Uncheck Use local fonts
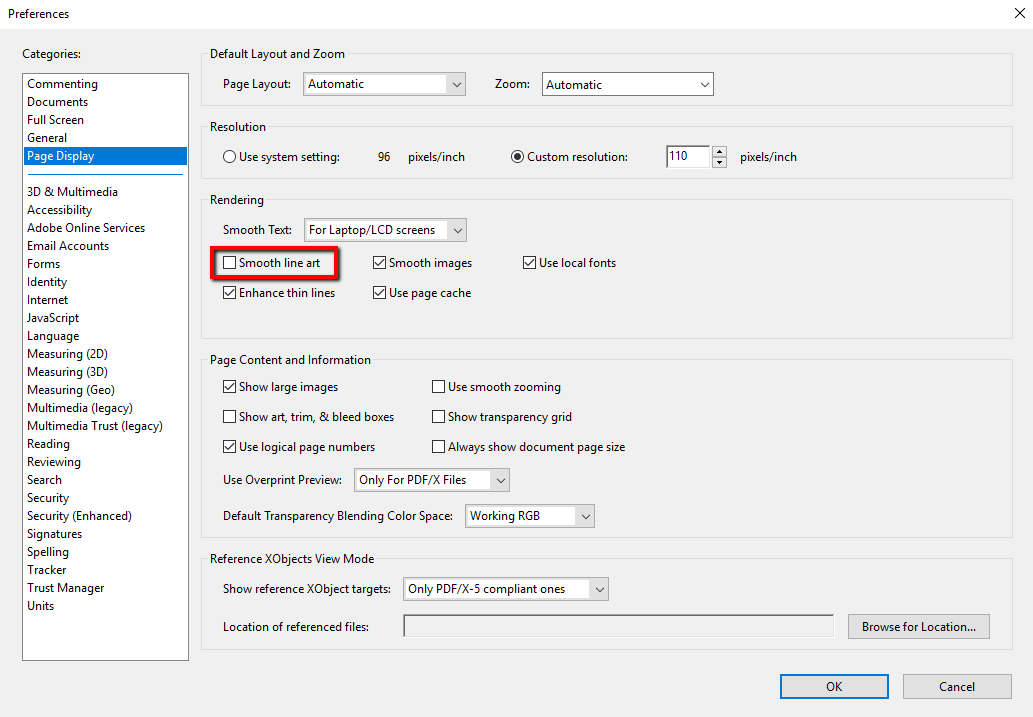 tap(529, 262)
